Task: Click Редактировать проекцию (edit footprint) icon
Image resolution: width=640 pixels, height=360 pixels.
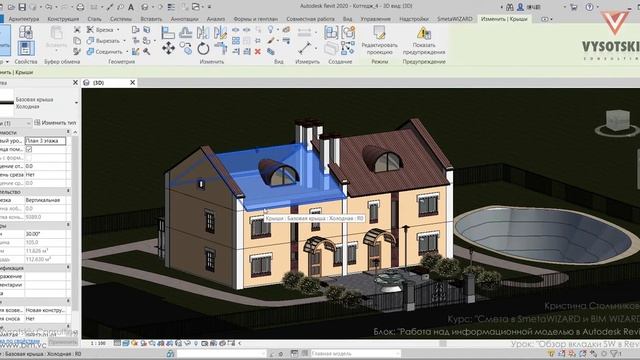Action: 379,33
